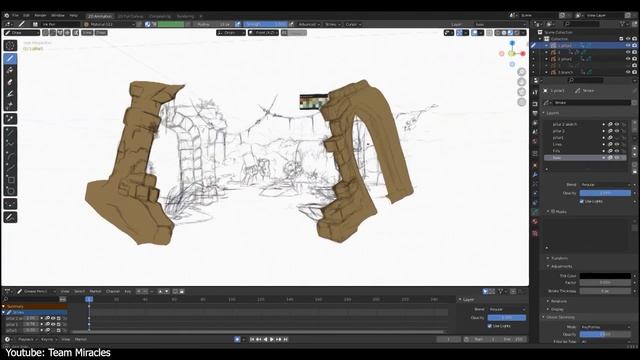Toggle visibility eye of 3 branch object
The width and height of the screenshot is (640, 360).
pyautogui.click(x=628, y=72)
